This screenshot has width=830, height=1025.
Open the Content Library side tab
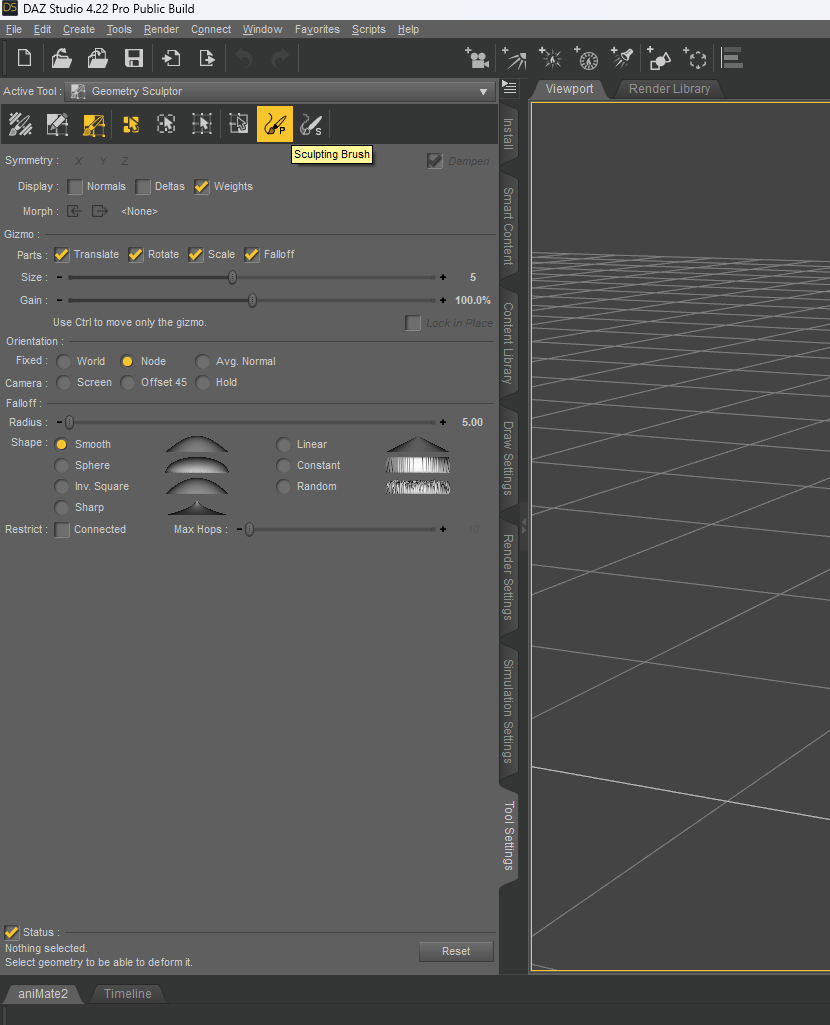point(508,343)
